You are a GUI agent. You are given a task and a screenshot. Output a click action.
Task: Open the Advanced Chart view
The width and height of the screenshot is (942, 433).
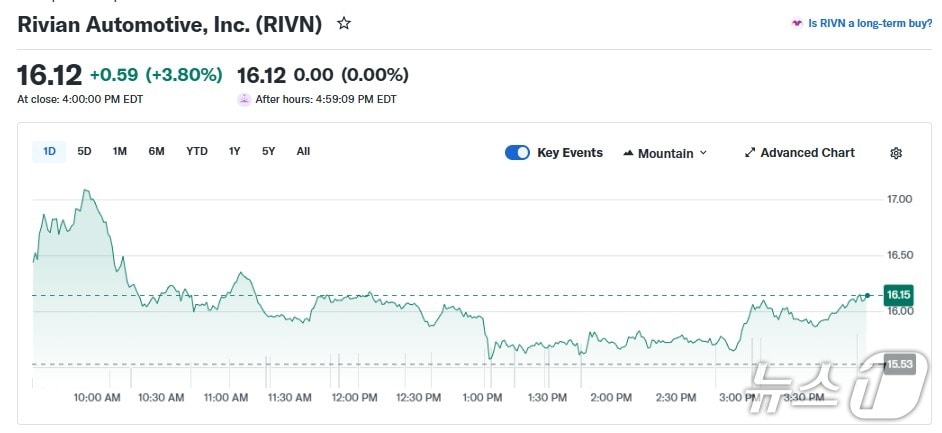pyautogui.click(x=807, y=153)
